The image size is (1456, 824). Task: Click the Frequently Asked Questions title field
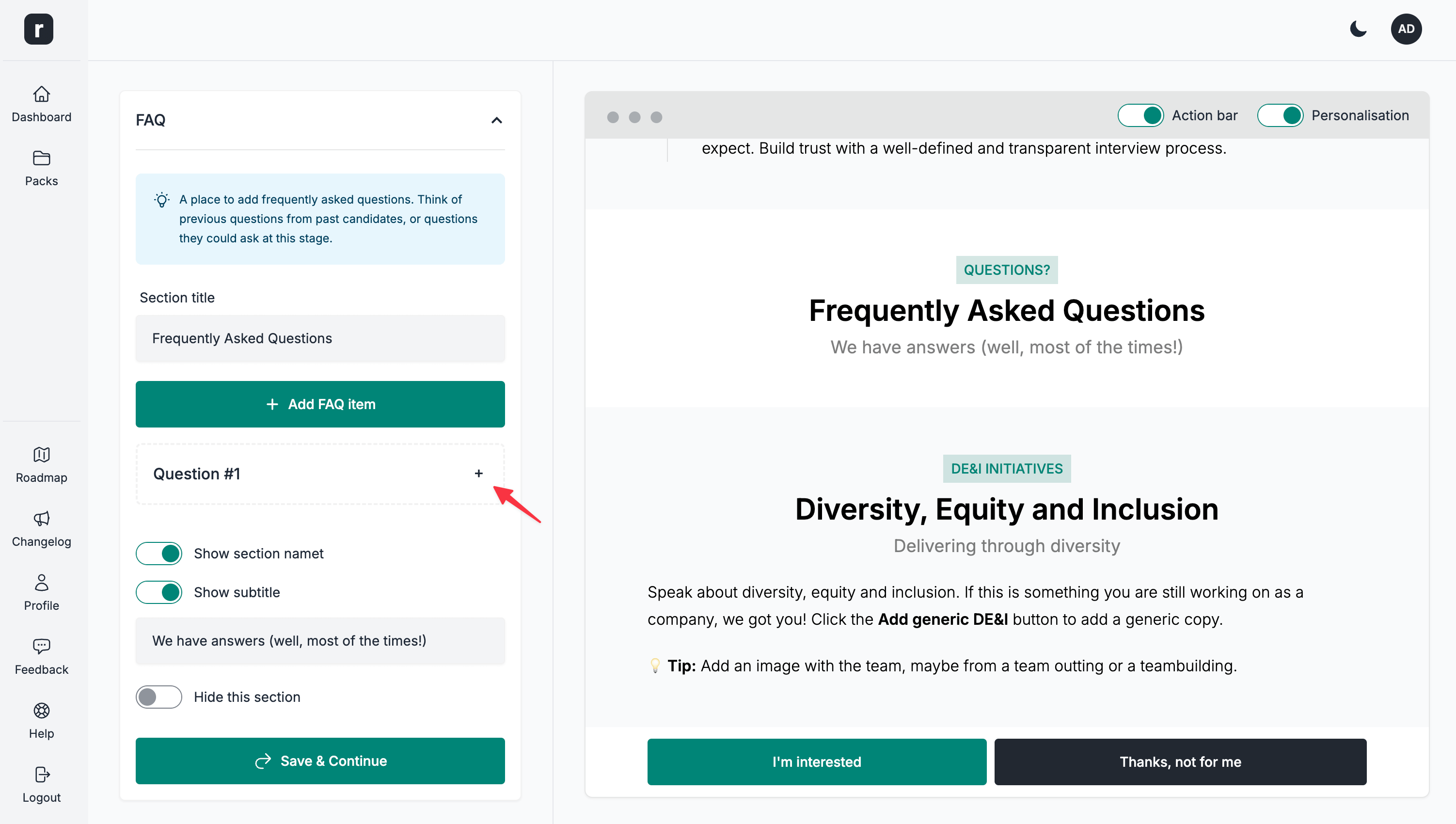(x=320, y=338)
